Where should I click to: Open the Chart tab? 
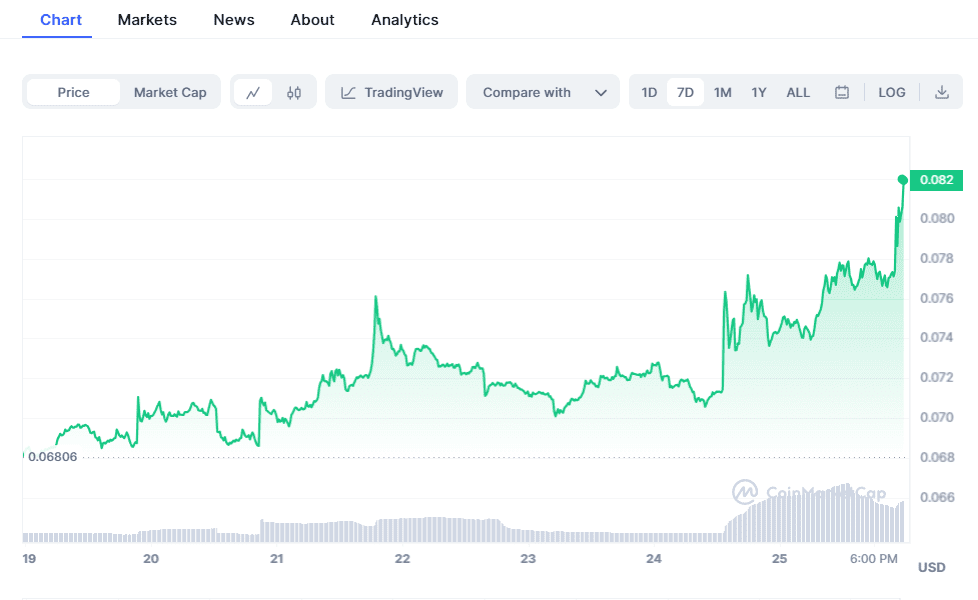[x=61, y=20]
